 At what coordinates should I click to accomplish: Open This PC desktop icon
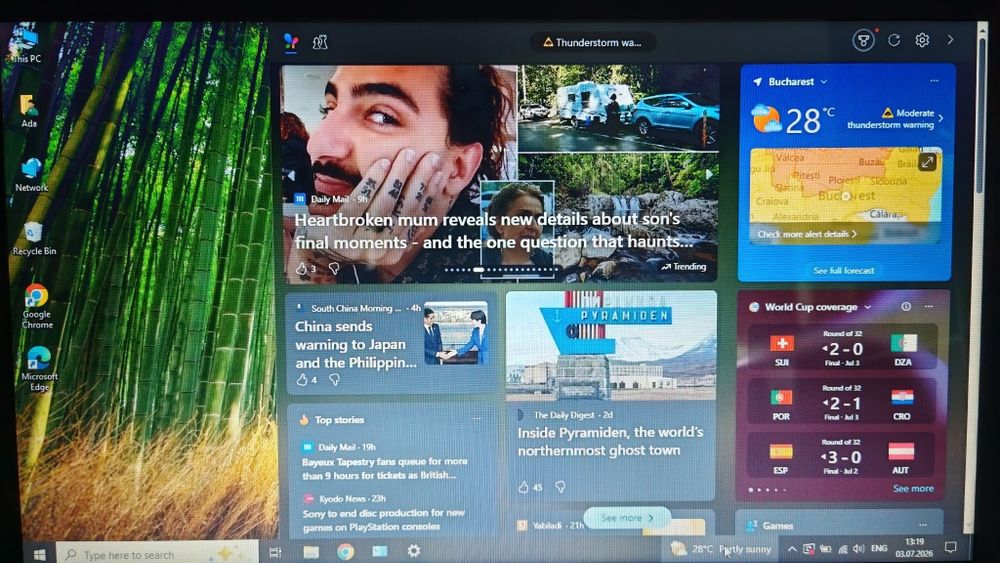tap(26, 45)
